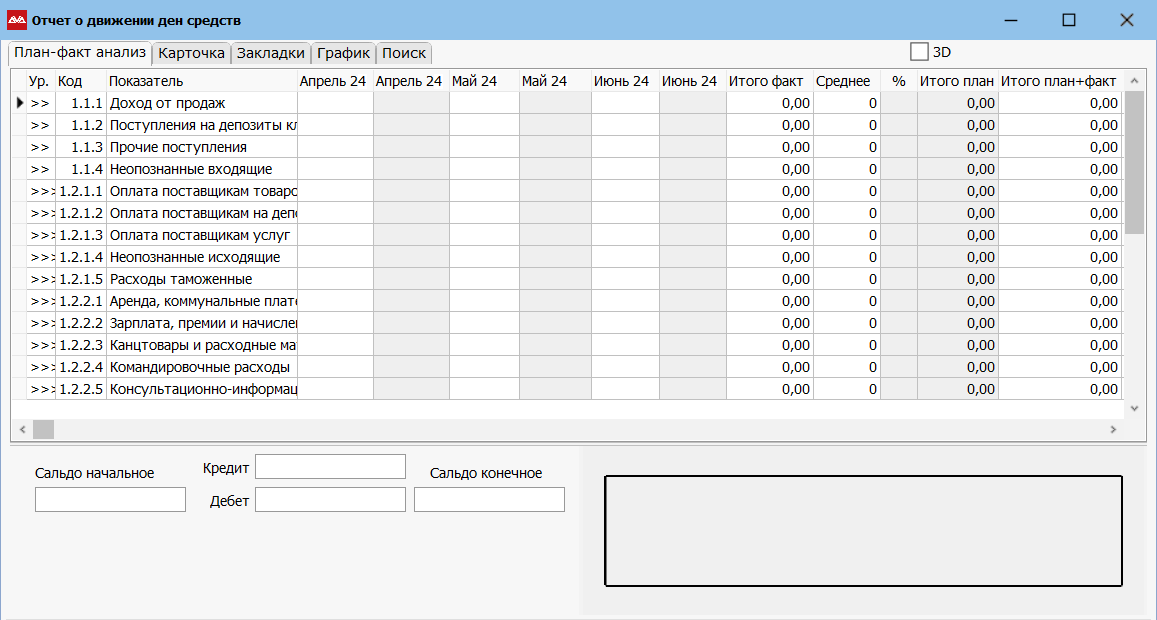Focus the Кредит text field
The width and height of the screenshot is (1157, 620).
click(x=330, y=467)
